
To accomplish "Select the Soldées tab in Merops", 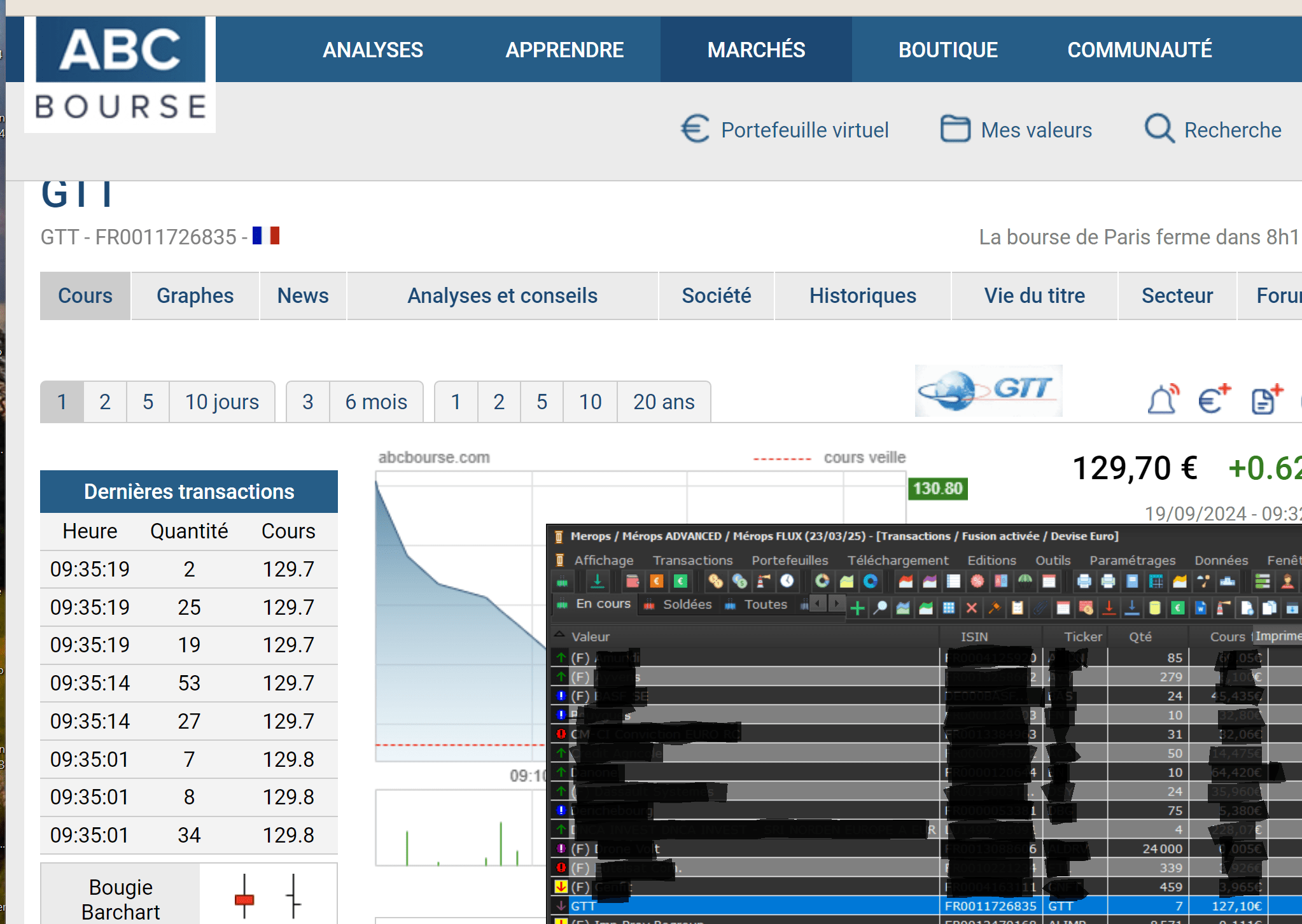I will tap(678, 604).
